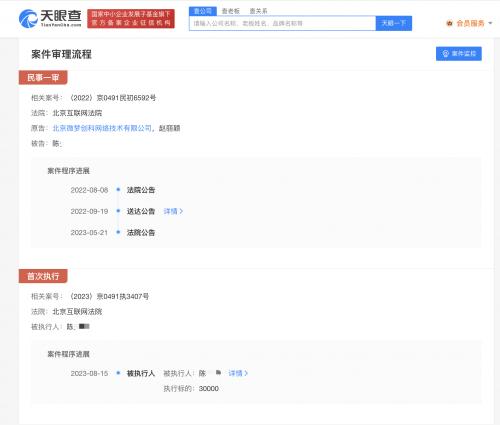Click the Tianyancha logo icon
The image size is (500, 425).
[28, 19]
